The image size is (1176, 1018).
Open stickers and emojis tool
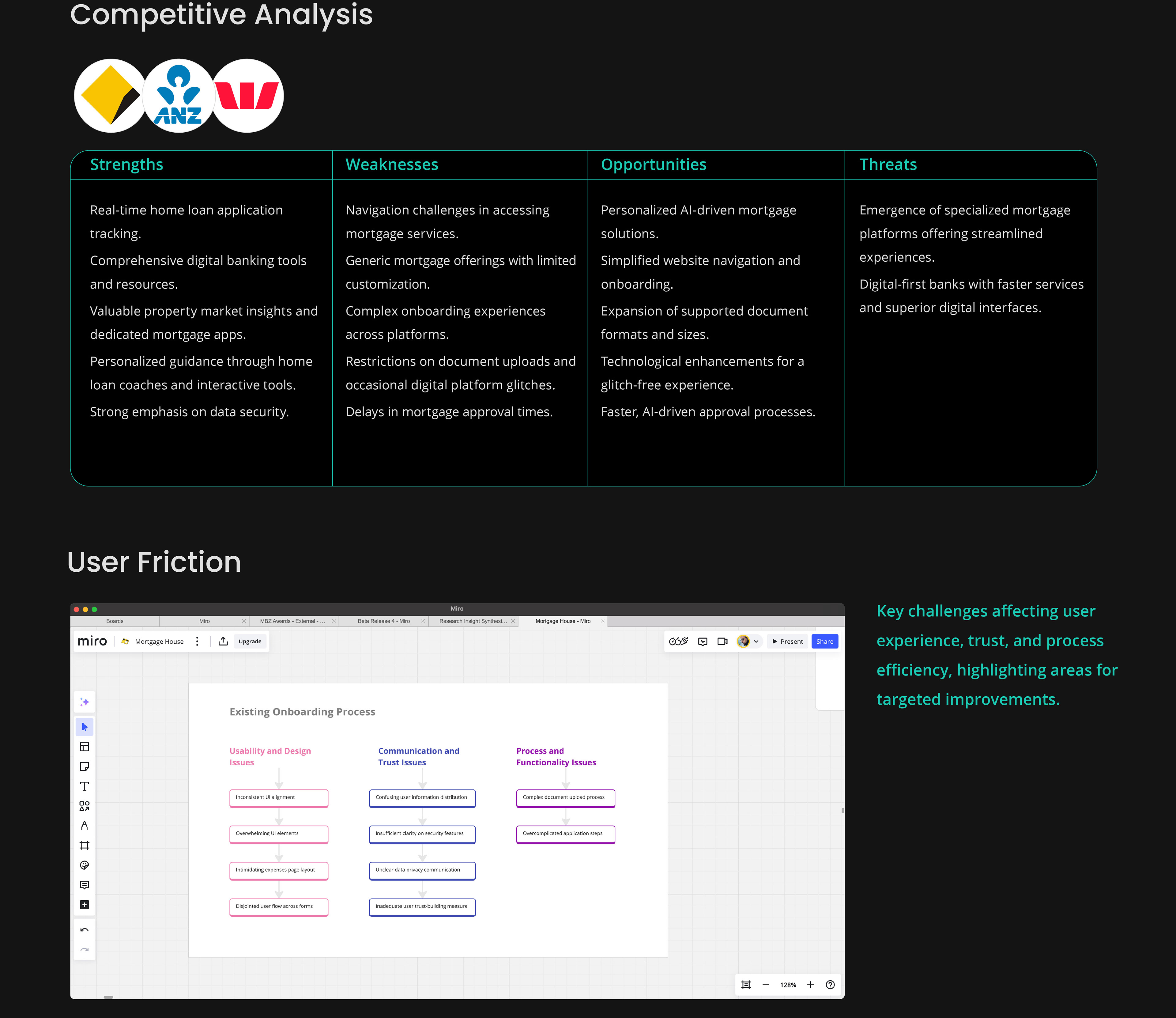coord(85,865)
